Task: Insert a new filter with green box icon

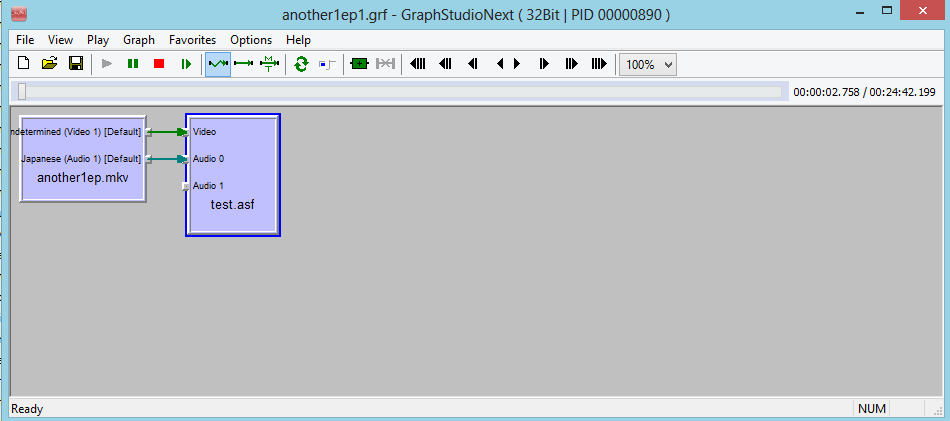Action: pyautogui.click(x=360, y=64)
